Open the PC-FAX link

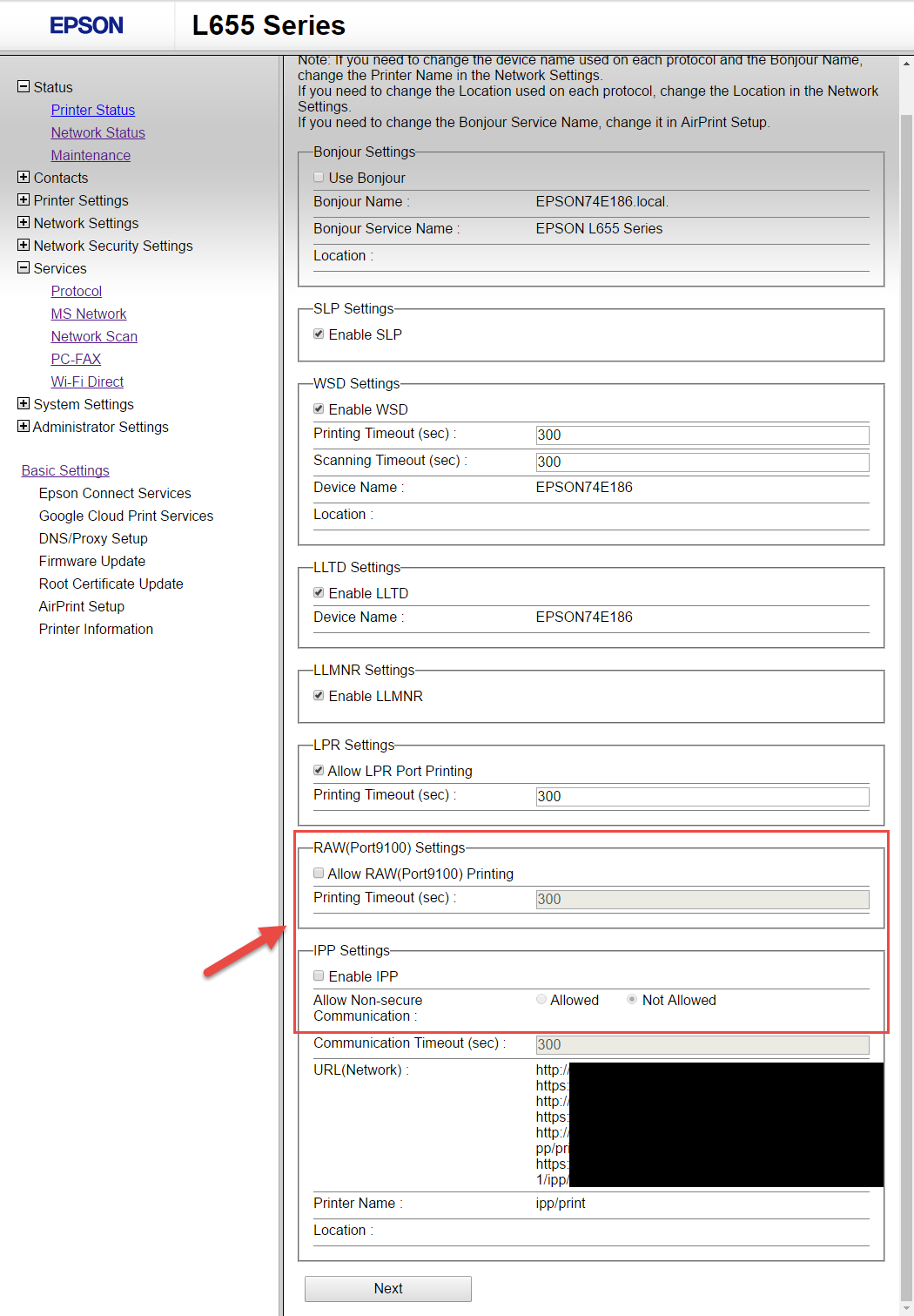point(76,359)
